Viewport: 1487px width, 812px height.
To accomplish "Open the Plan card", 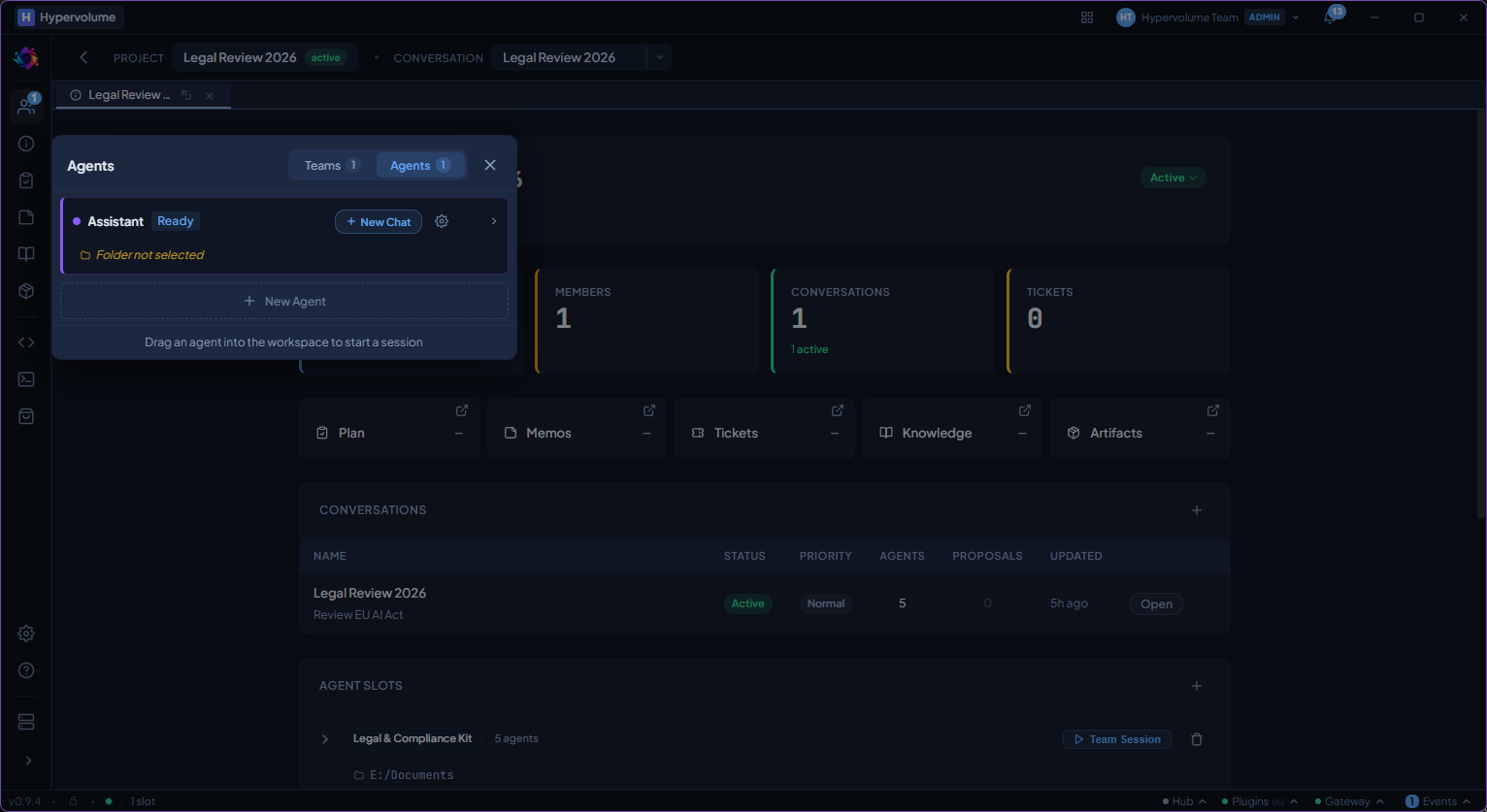I will click(389, 427).
